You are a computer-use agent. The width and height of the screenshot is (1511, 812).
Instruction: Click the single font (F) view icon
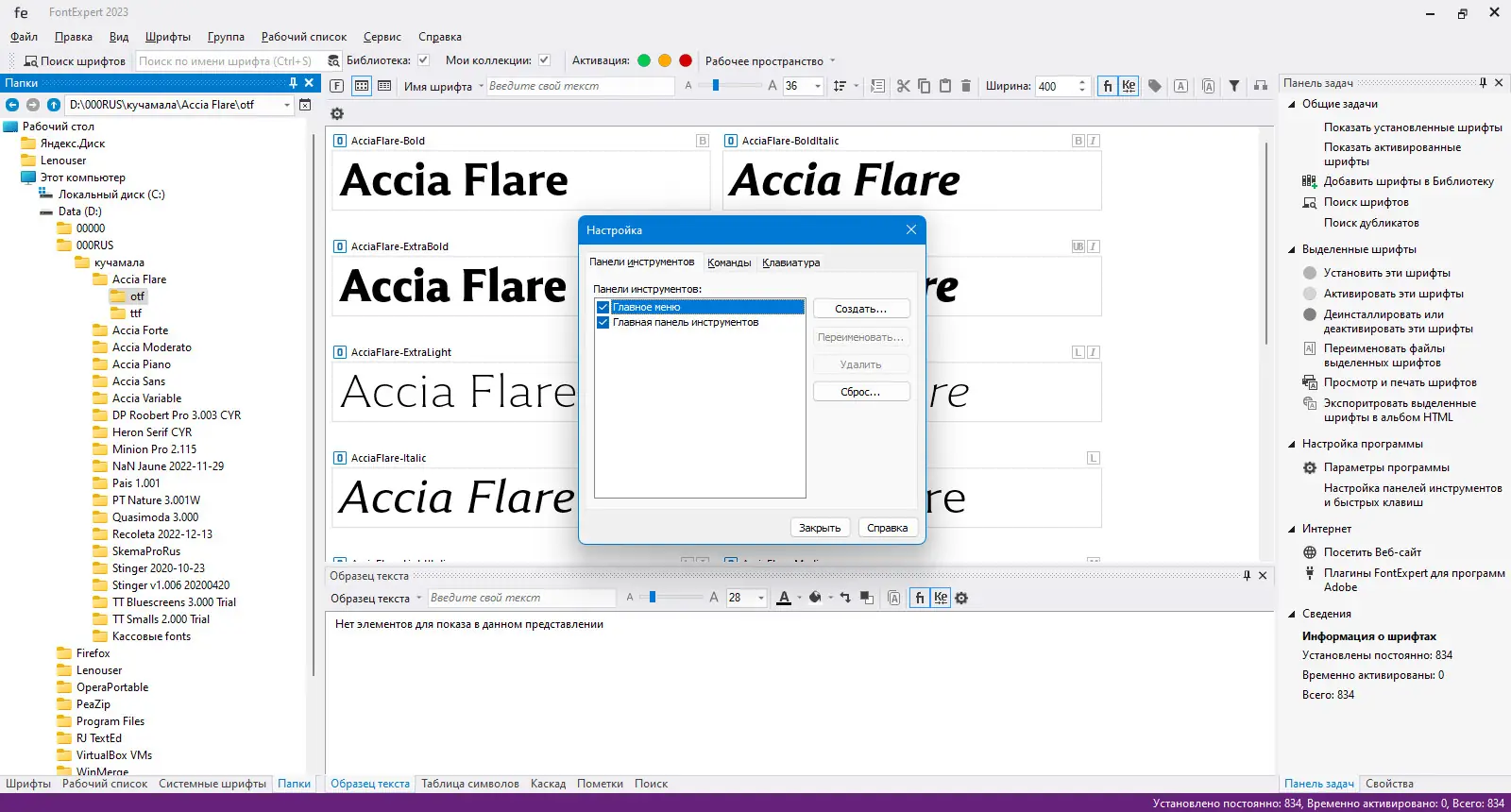pos(337,86)
